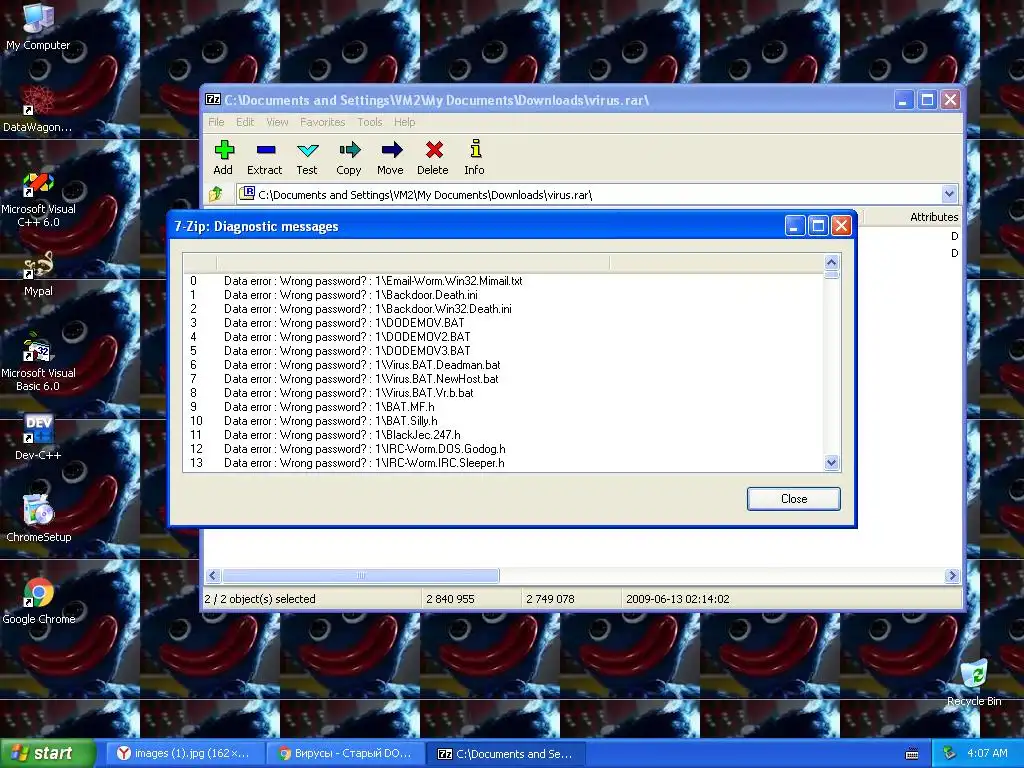Click the up arrow of messages scrollbar
This screenshot has height=768, width=1024.
tap(831, 263)
